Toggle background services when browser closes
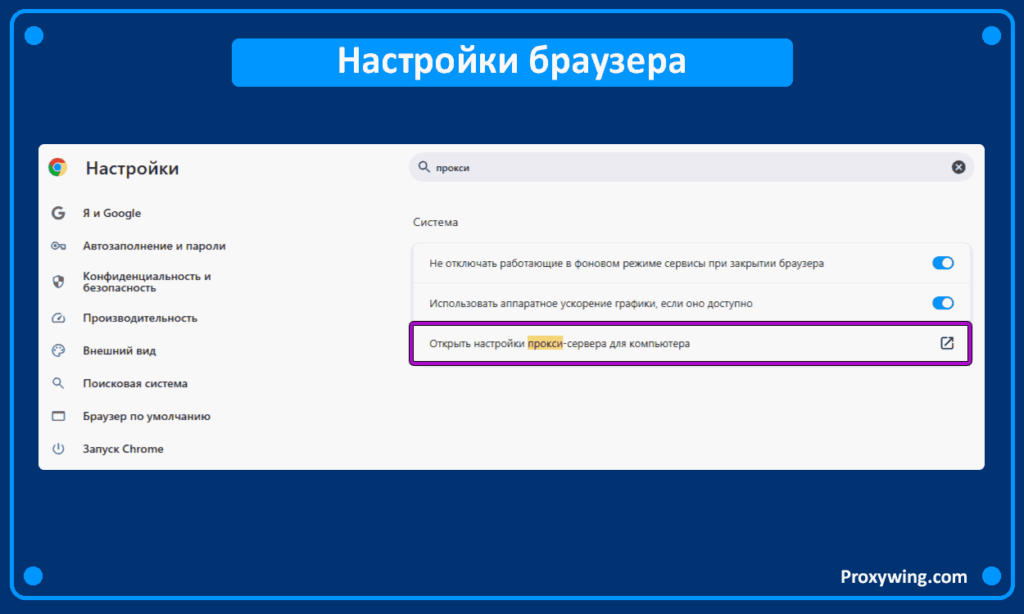This screenshot has height=614, width=1024. (x=942, y=263)
